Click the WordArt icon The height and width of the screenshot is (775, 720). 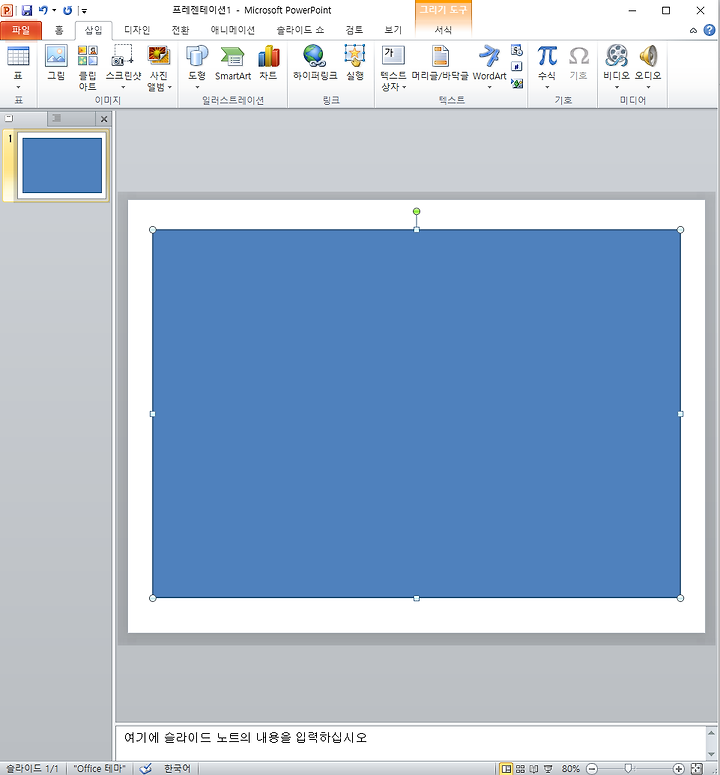[489, 56]
